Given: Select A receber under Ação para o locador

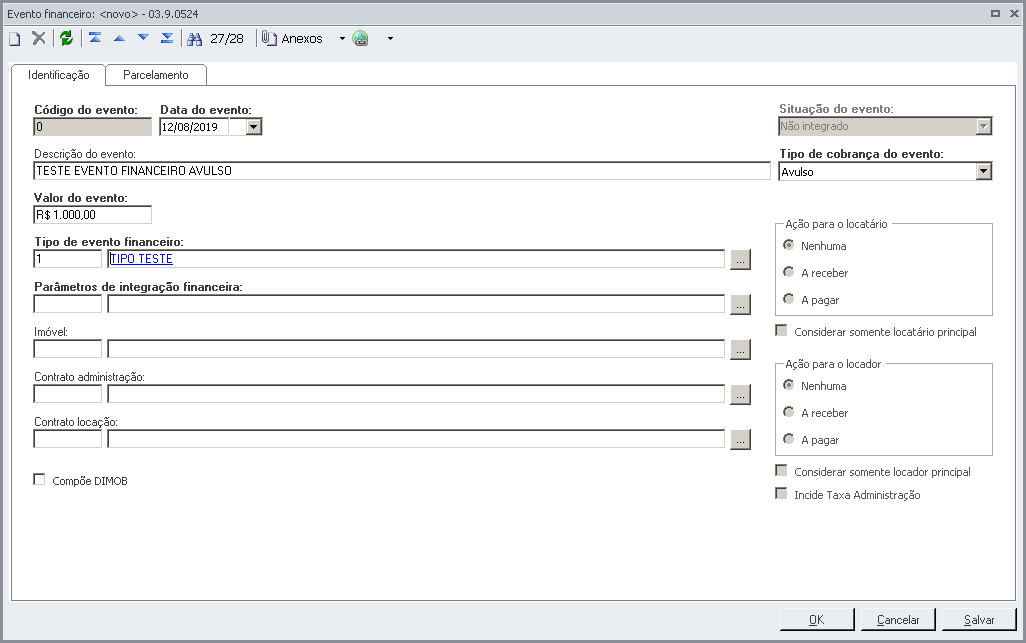Looking at the screenshot, I should (788, 412).
